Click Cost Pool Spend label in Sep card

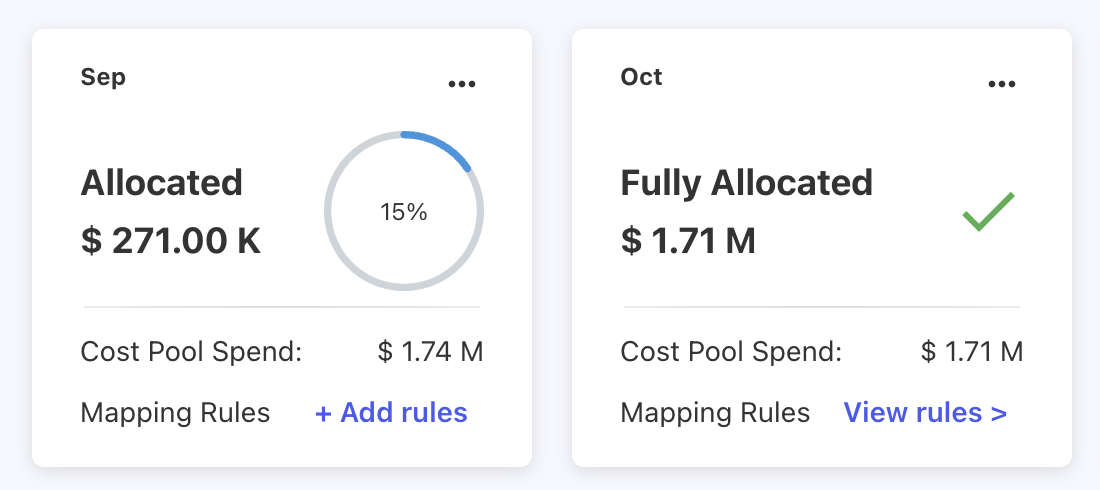point(191,352)
